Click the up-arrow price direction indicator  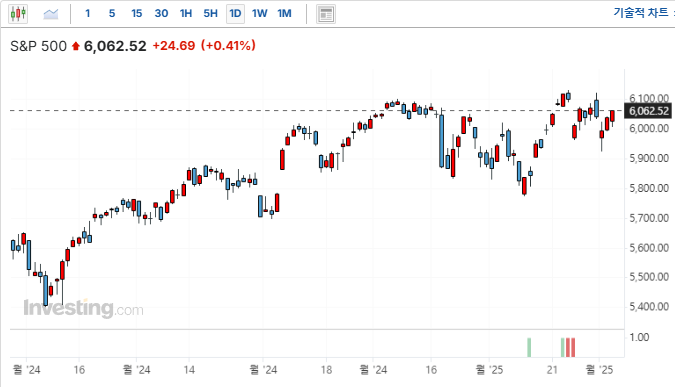(76, 46)
